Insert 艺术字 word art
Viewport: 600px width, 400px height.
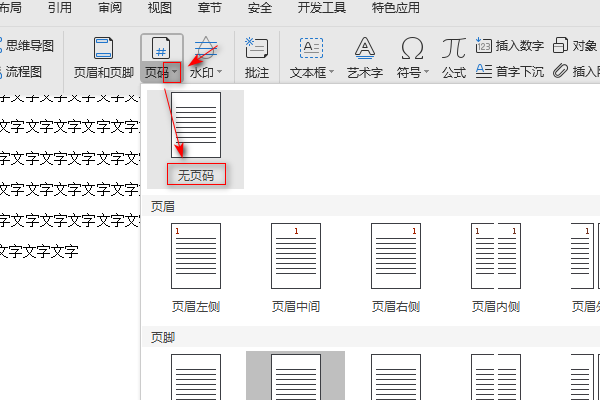click(365, 57)
